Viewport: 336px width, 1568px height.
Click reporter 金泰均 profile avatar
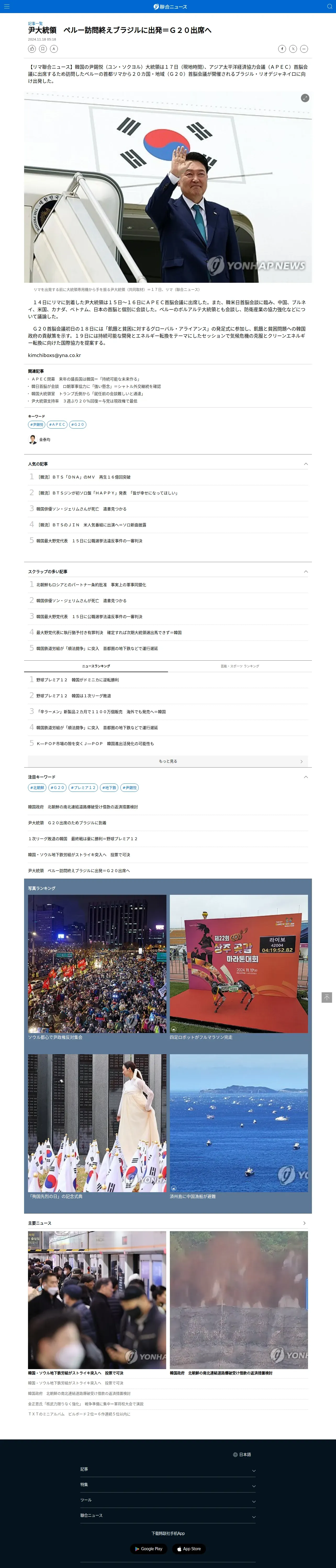click(32, 440)
